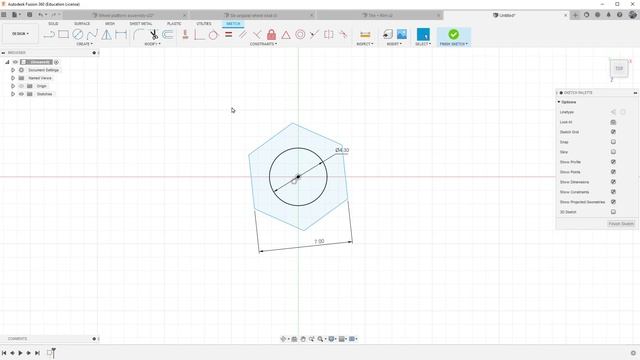Select the Circle sketch tool

78,34
